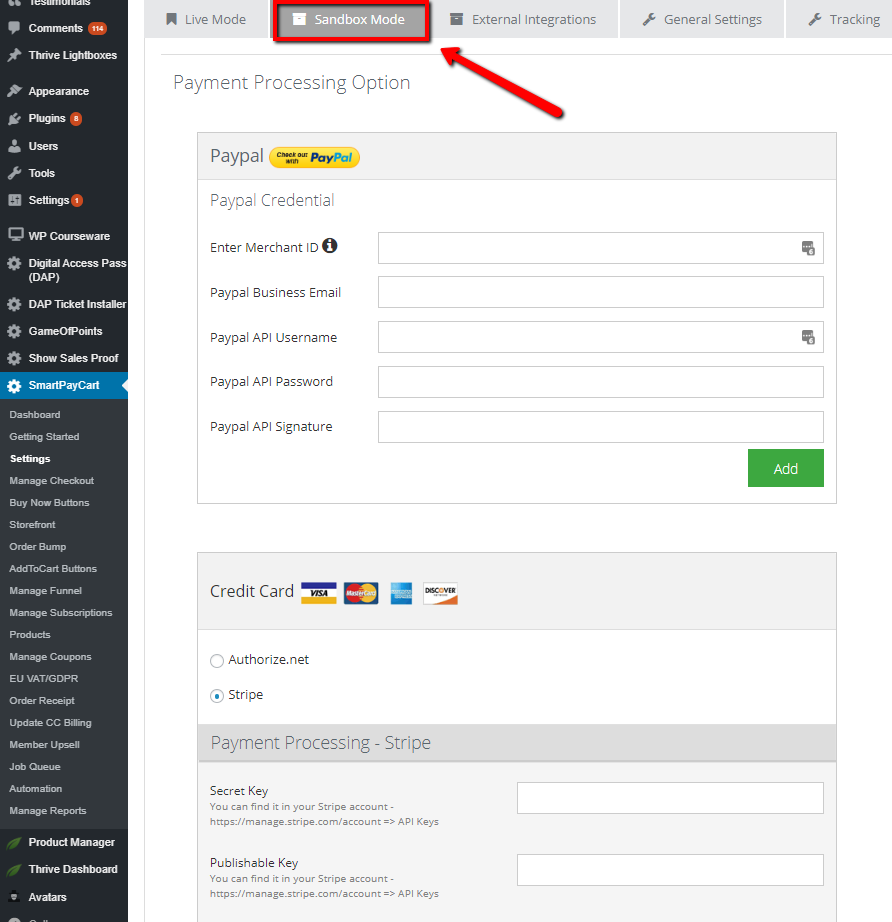Click the American Express card logo

point(402,593)
